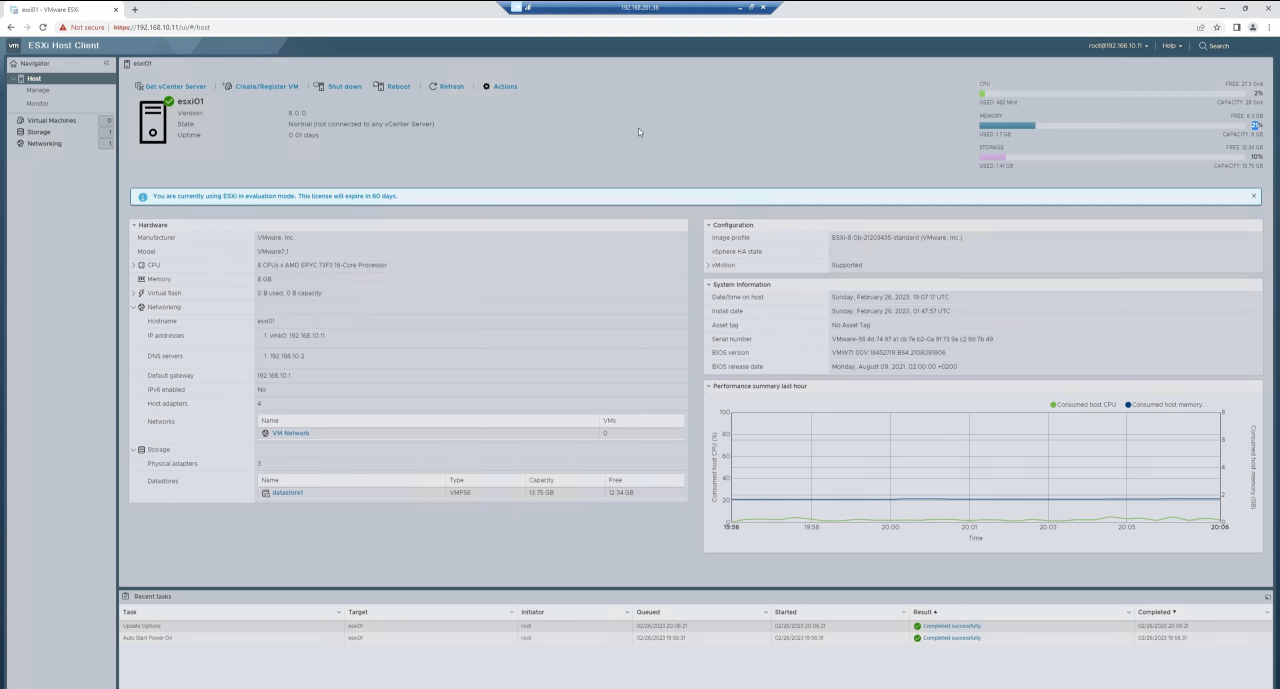Image resolution: width=1280 pixels, height=689 pixels.
Task: Dismiss the evaluation mode license banner
Action: coord(1254,196)
